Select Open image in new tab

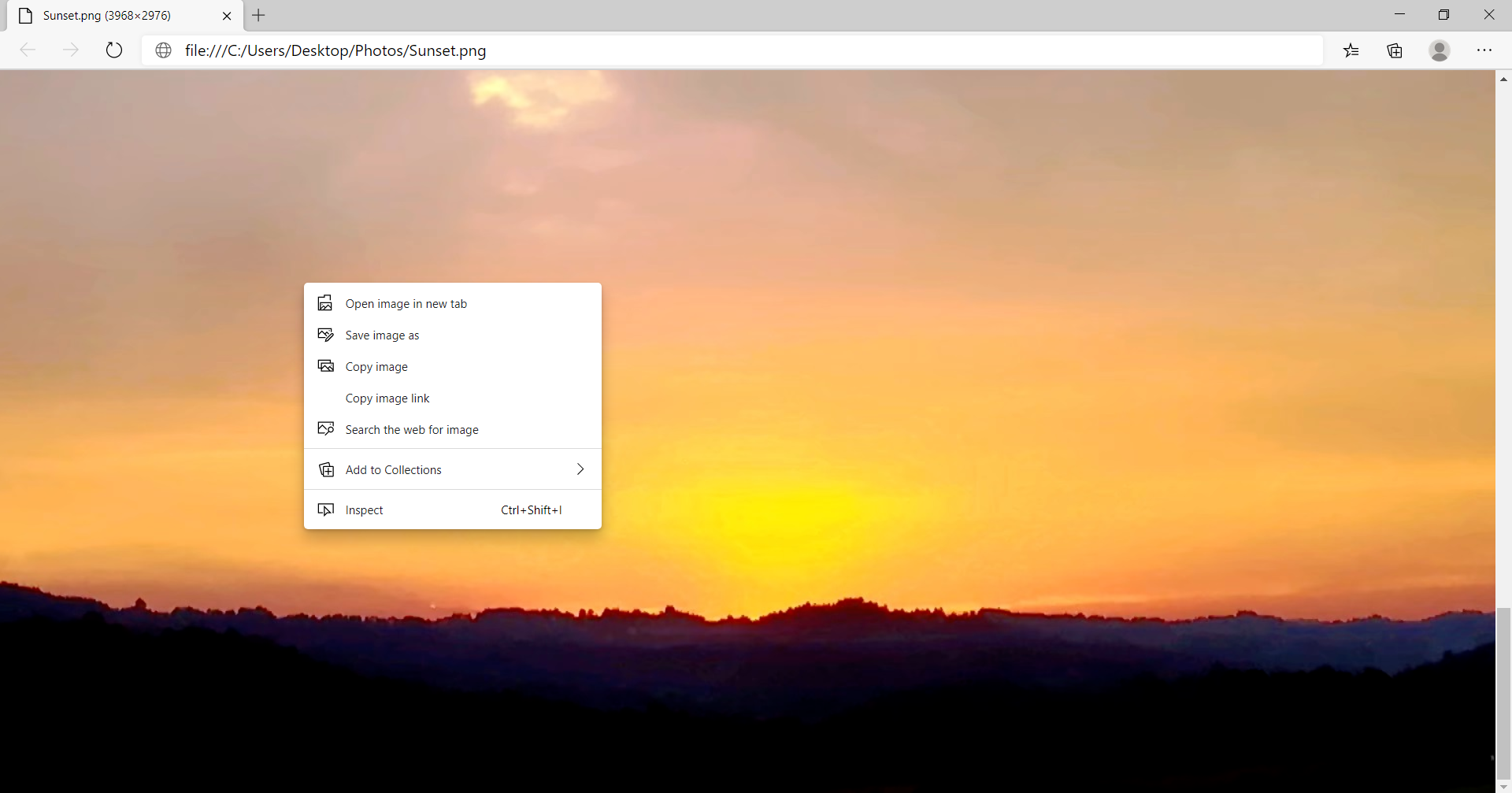[406, 304]
